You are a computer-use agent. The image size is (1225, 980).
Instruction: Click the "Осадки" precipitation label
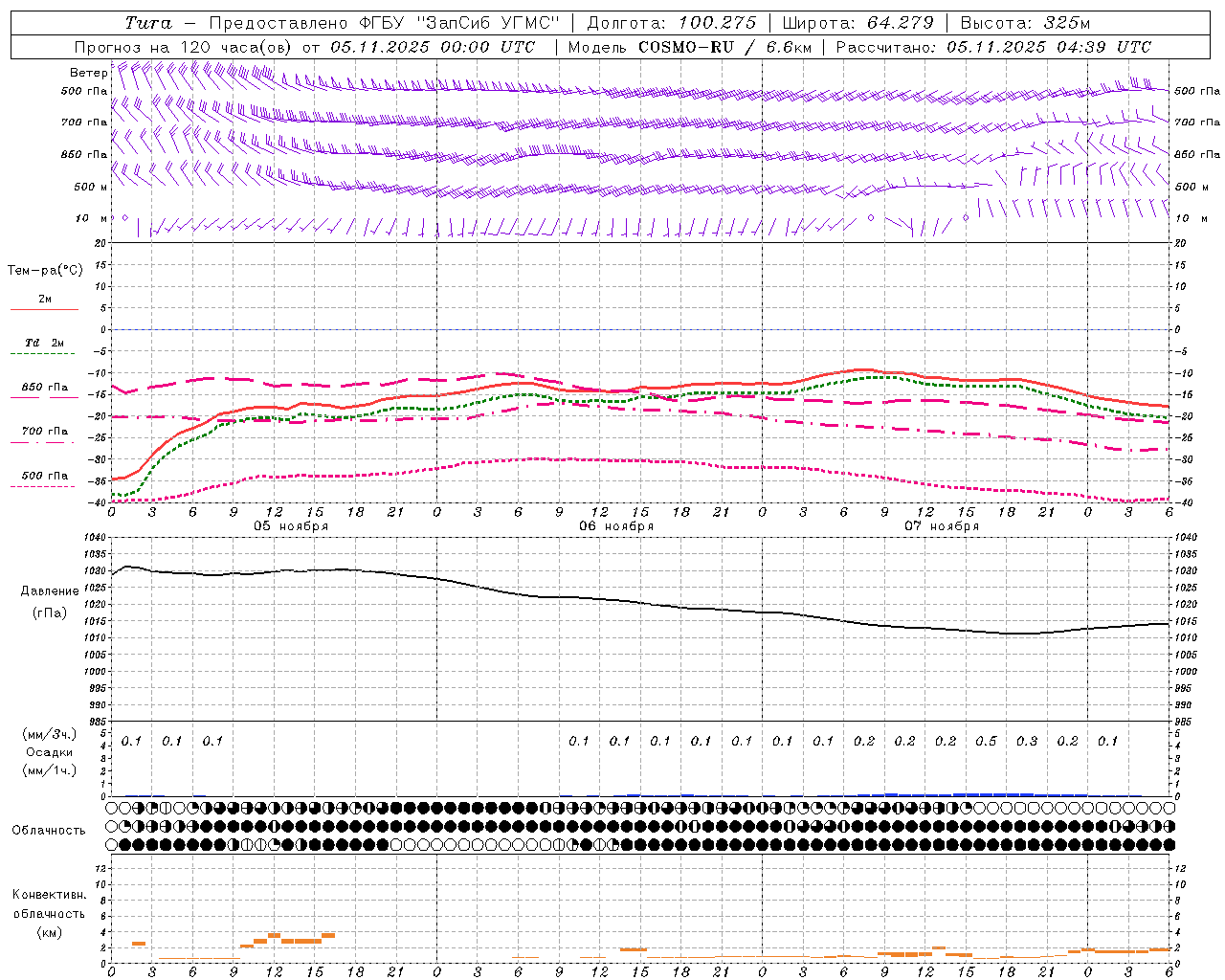[x=50, y=752]
